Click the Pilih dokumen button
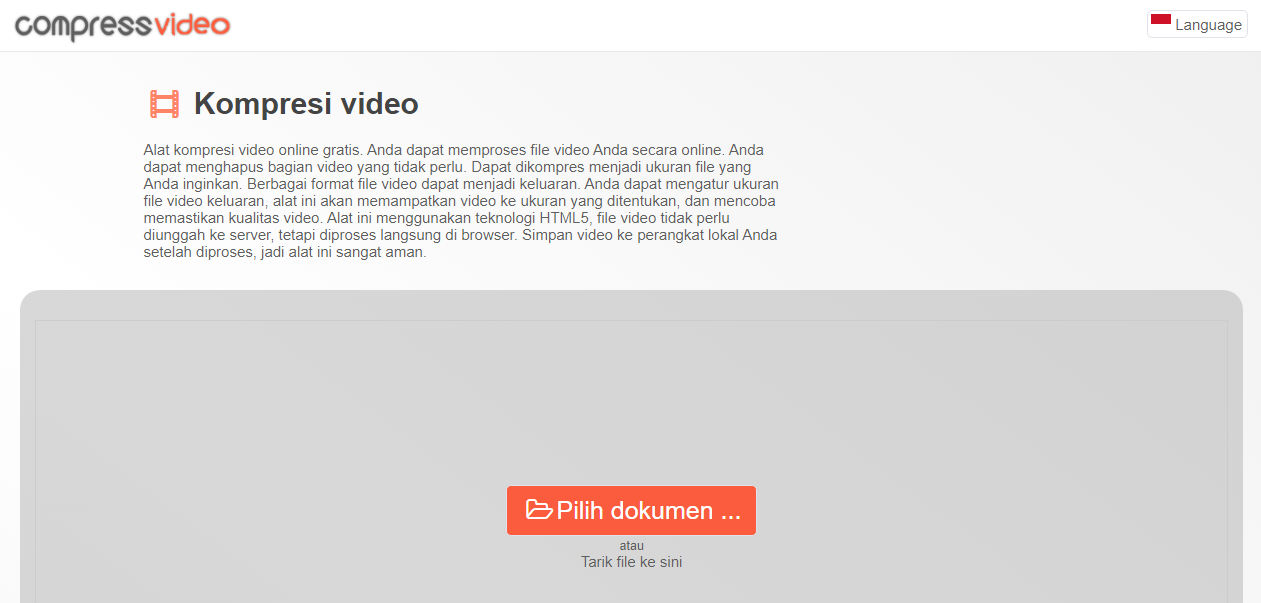 click(631, 510)
